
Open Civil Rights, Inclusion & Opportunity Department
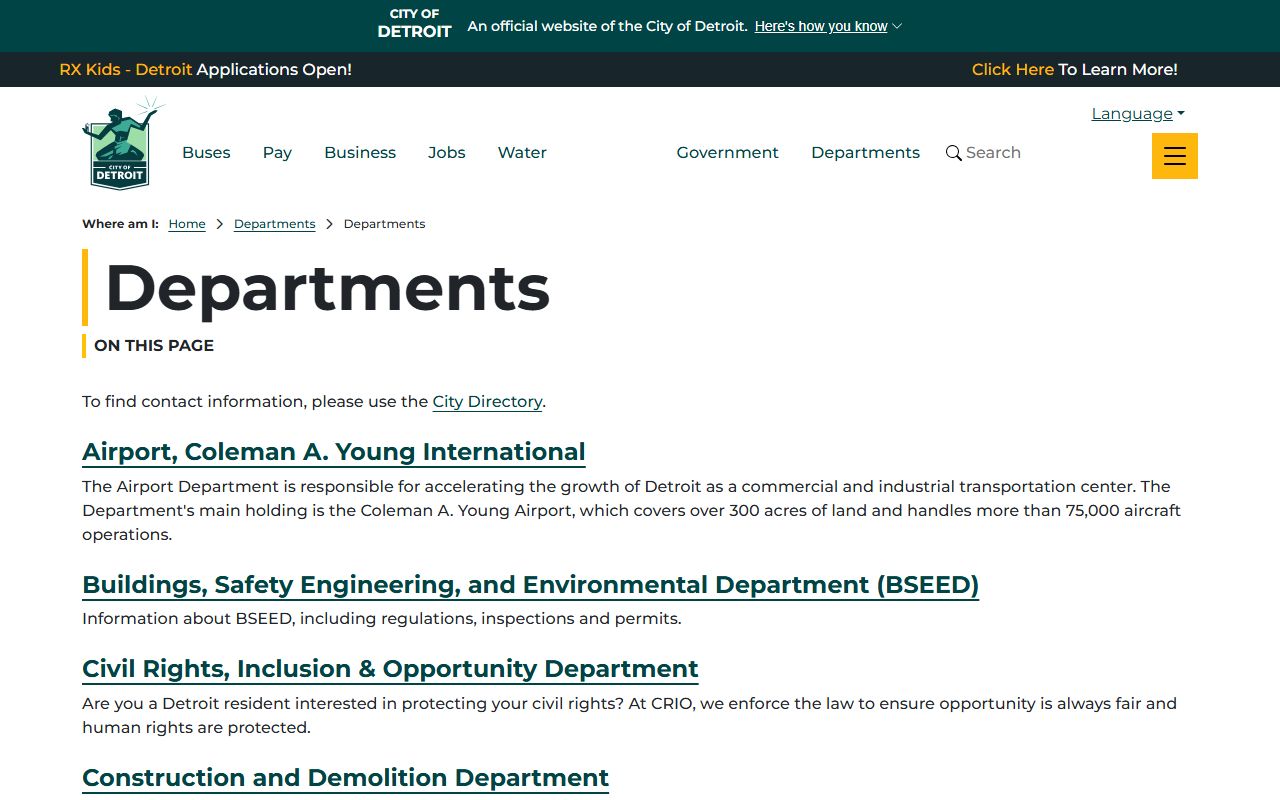[x=390, y=669]
